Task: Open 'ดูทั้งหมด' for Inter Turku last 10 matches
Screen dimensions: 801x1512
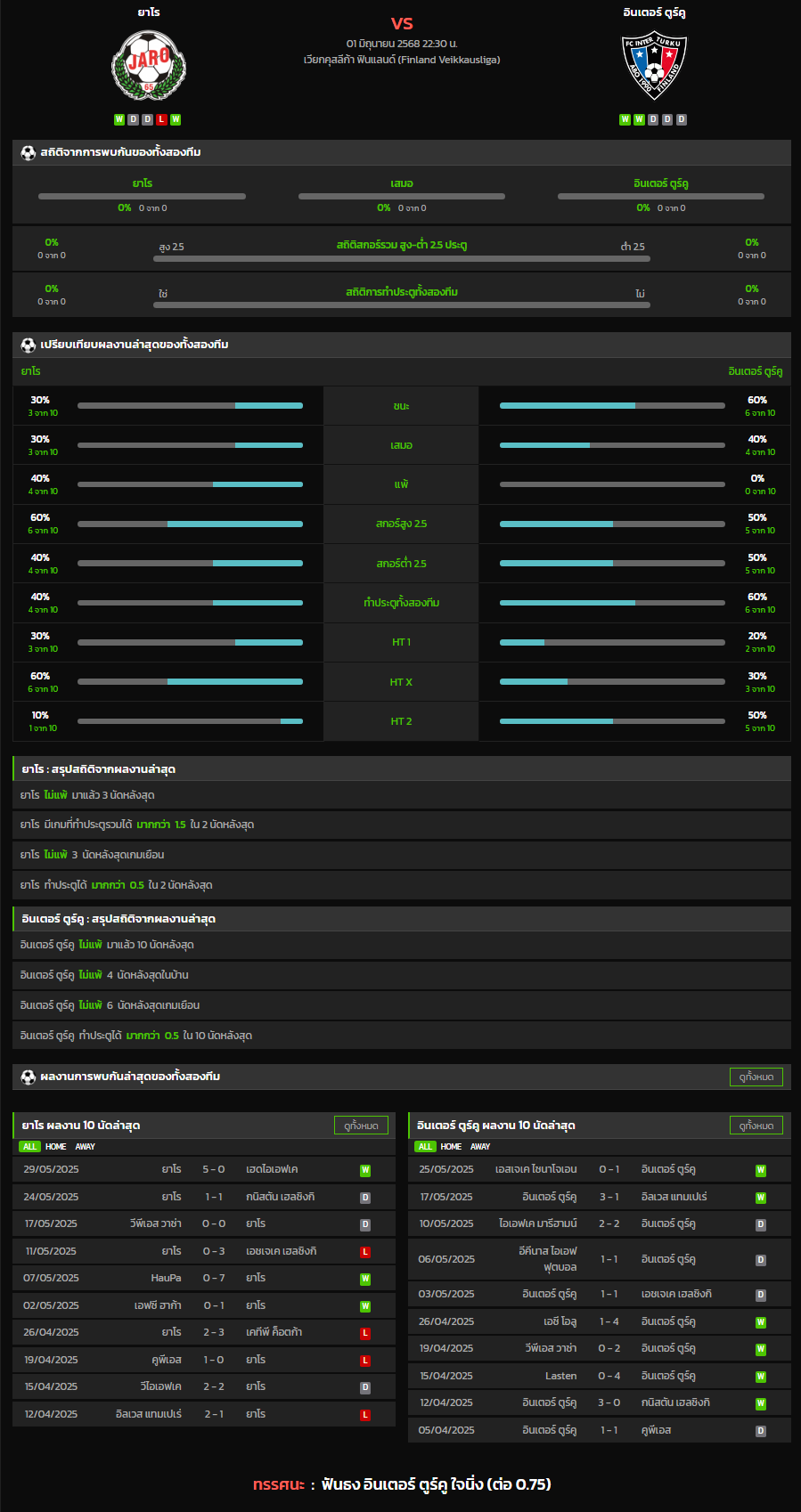Action: tap(756, 1126)
